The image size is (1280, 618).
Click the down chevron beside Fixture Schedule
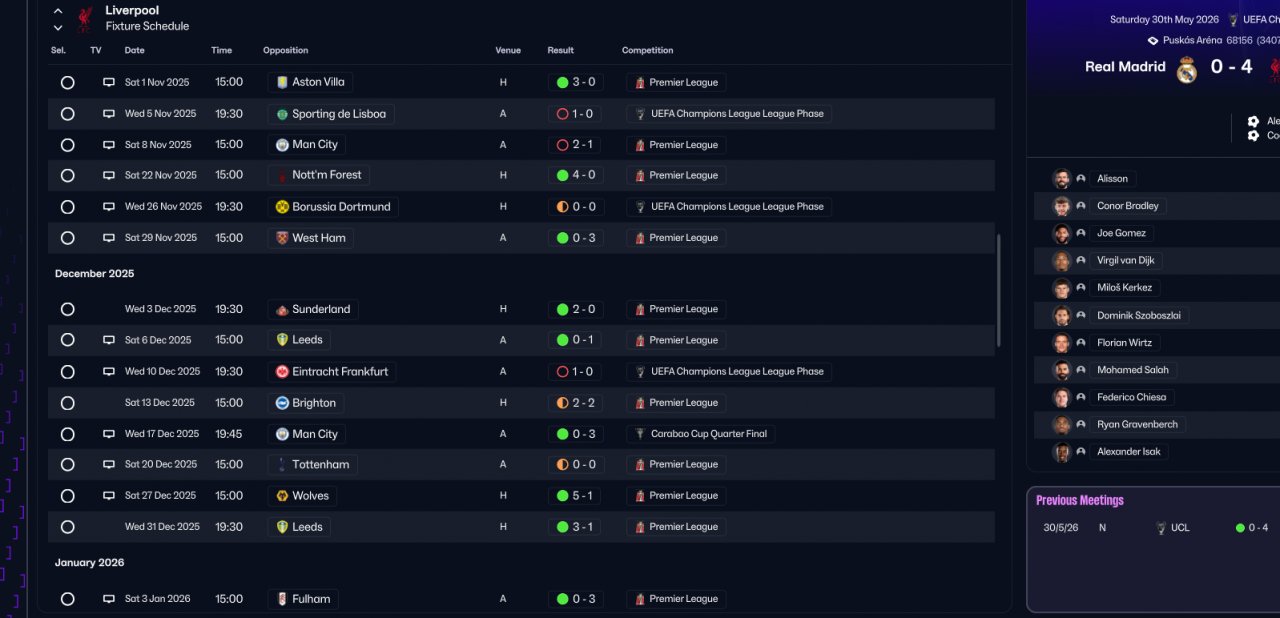(x=58, y=28)
